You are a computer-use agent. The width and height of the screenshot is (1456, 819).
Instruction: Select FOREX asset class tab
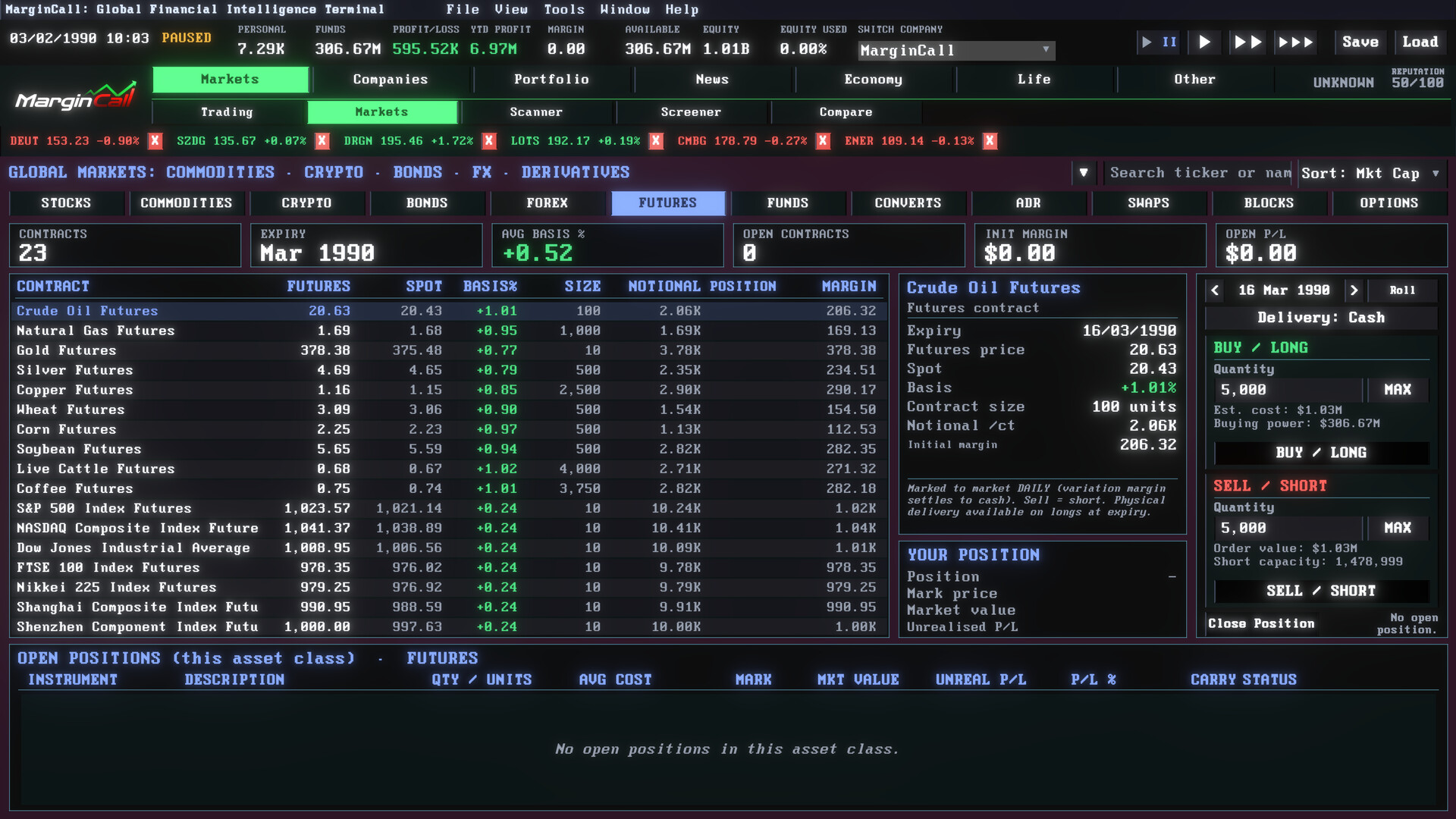[x=547, y=203]
